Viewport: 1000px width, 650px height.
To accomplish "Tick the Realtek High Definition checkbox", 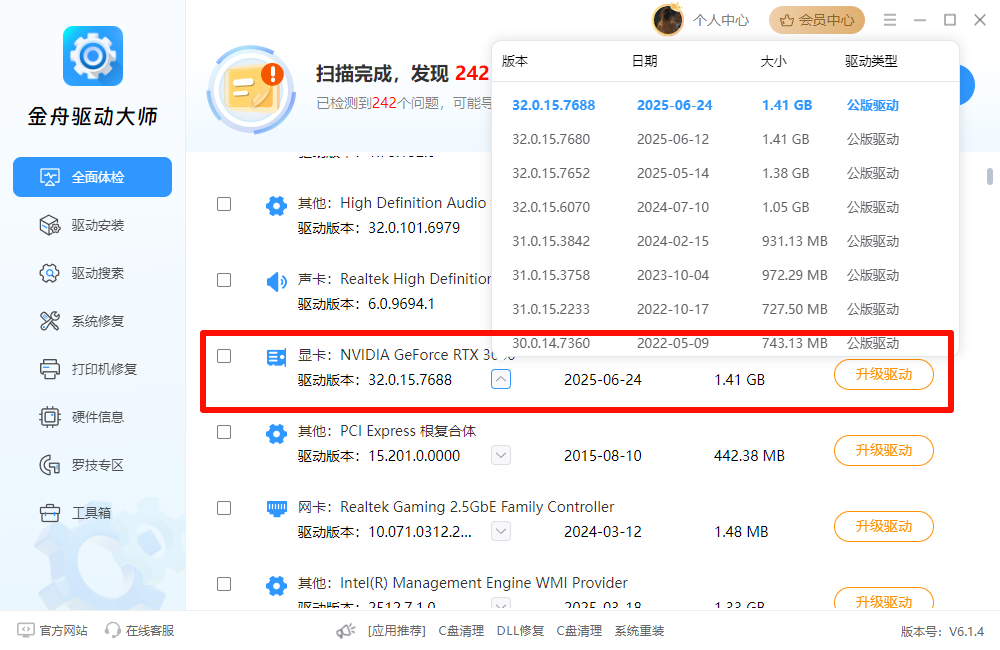I will click(224, 280).
